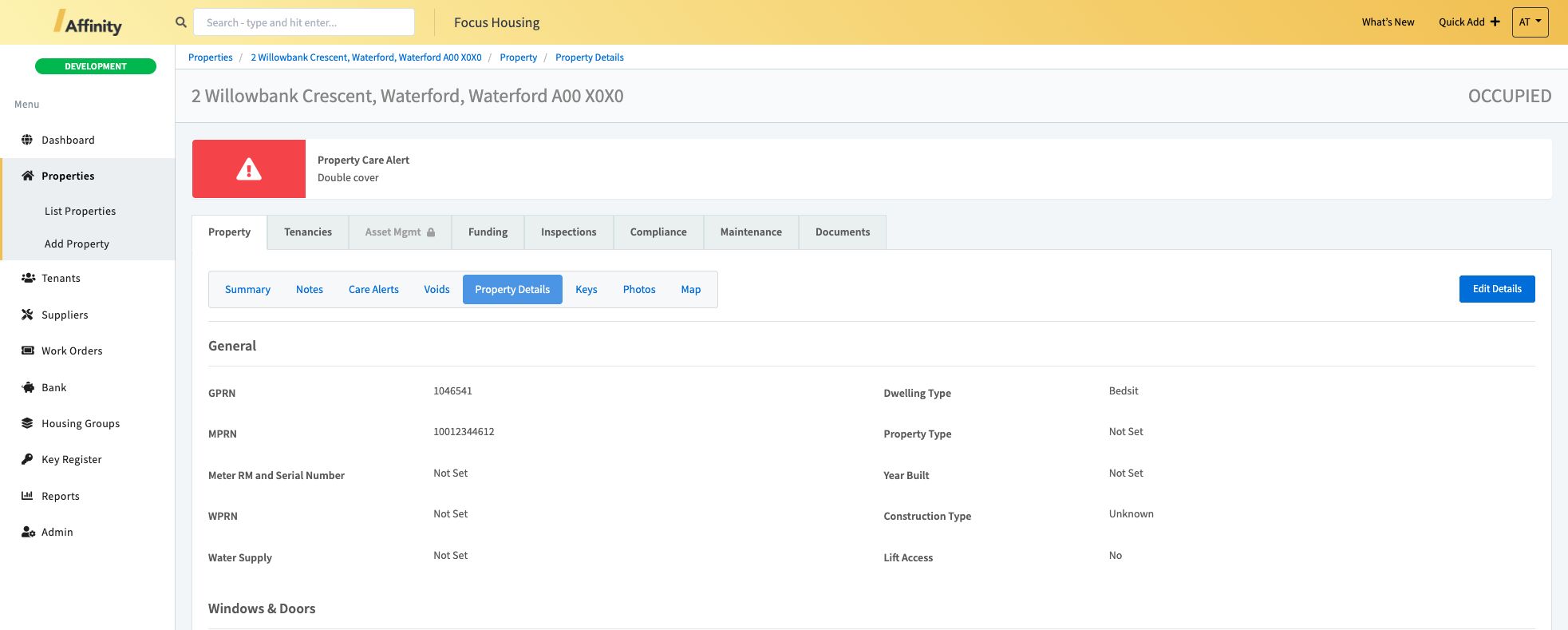Open What's New link
This screenshot has height=630, width=1568.
click(1388, 22)
